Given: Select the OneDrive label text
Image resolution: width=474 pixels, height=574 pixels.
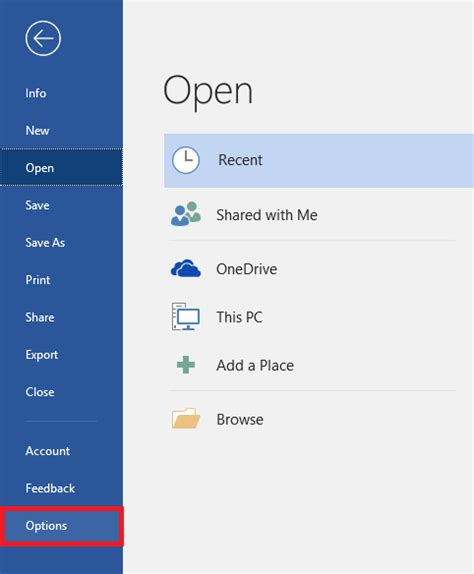Looking at the screenshot, I should 247,269.
